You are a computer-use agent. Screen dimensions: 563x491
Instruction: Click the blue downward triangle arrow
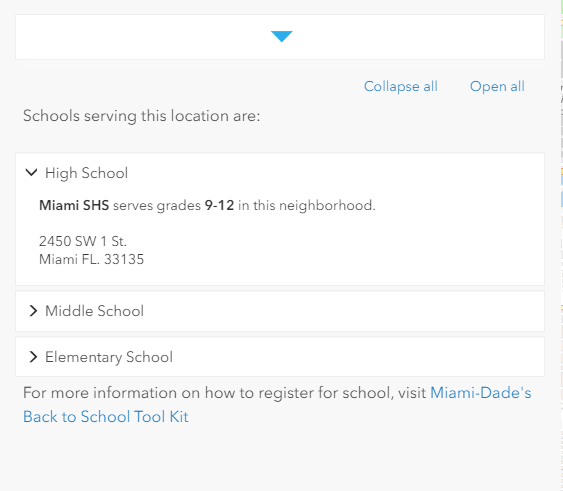[282, 36]
